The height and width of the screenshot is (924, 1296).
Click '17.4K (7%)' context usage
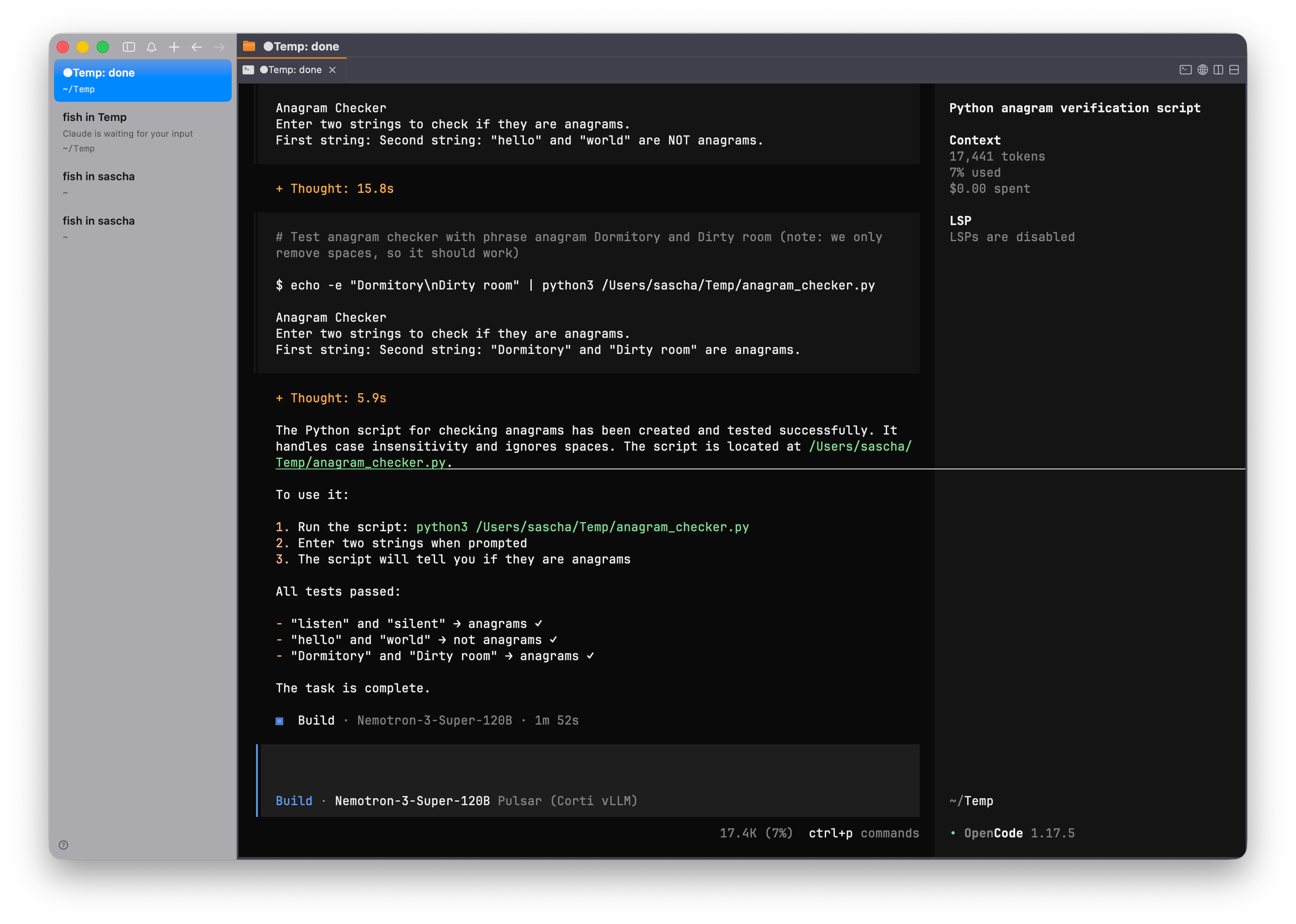[756, 833]
